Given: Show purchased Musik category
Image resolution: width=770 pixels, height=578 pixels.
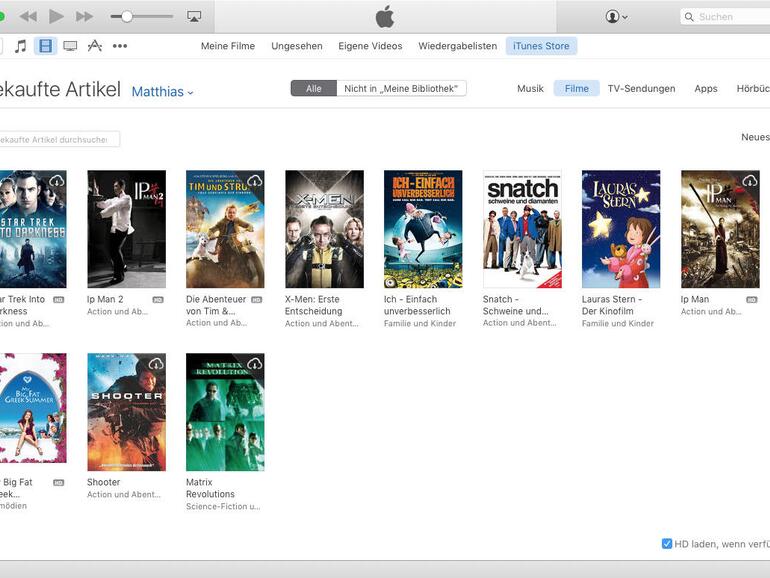Looking at the screenshot, I should (530, 88).
